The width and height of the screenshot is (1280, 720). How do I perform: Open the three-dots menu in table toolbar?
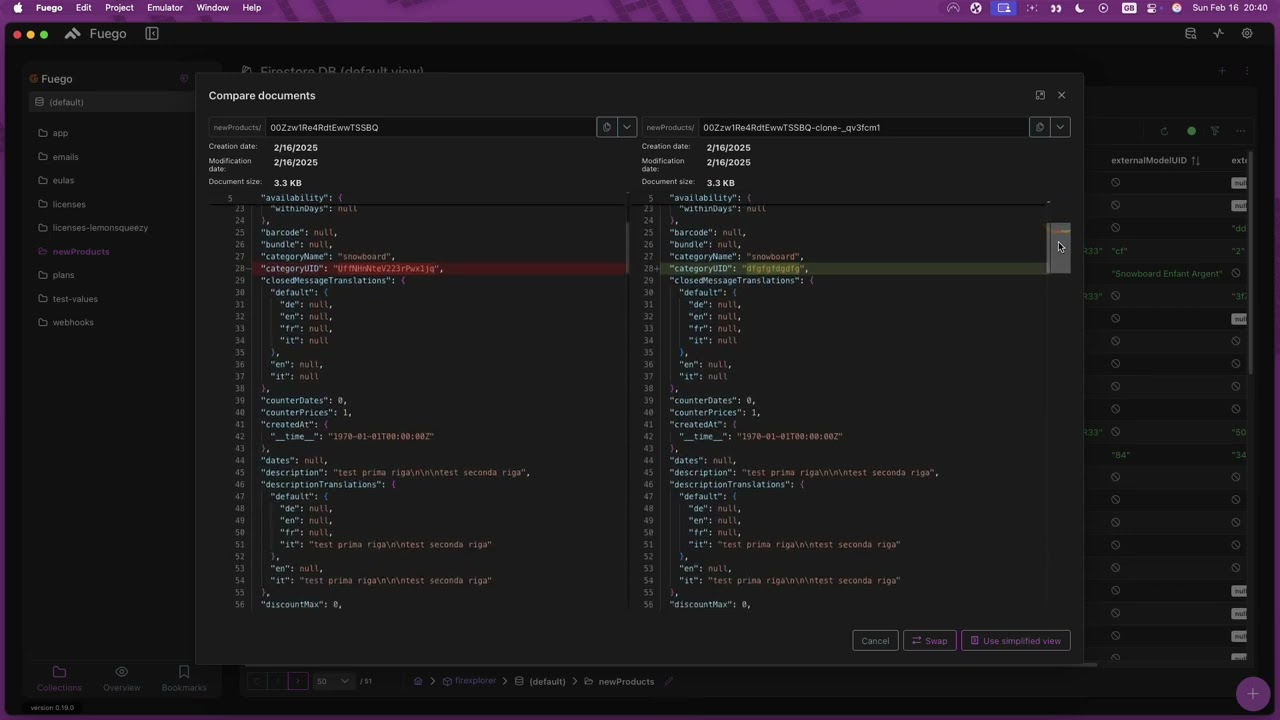pos(1241,131)
